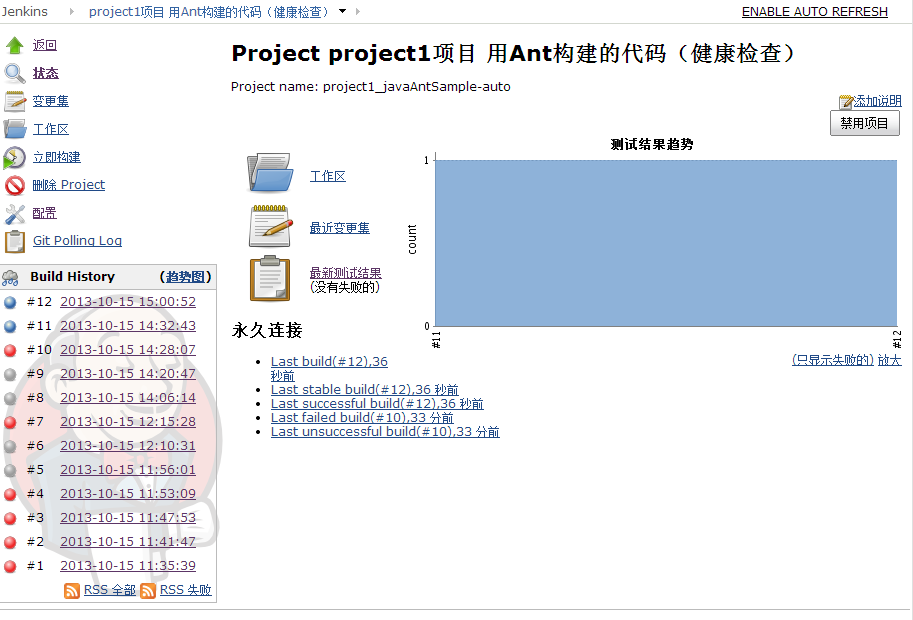Screen dimensions: 913x620
Task: Open build 2013-10-15 14:32:43
Action: pyautogui.click(x=128, y=325)
